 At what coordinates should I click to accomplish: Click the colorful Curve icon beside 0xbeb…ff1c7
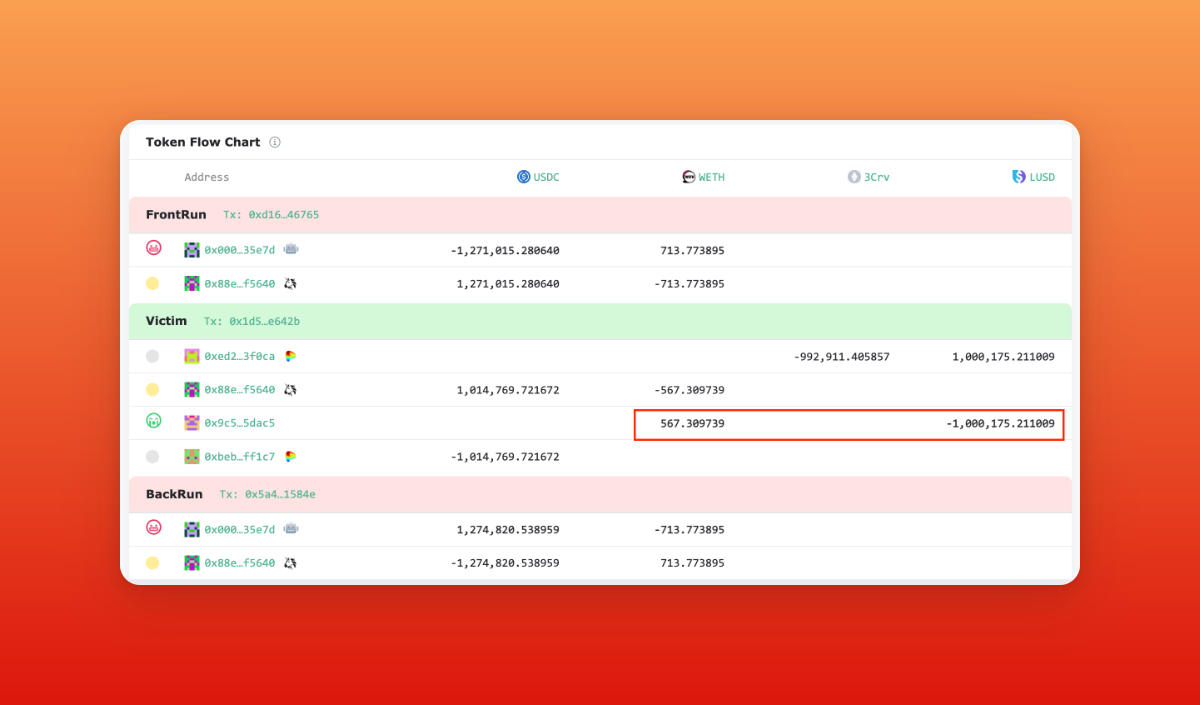coord(290,457)
